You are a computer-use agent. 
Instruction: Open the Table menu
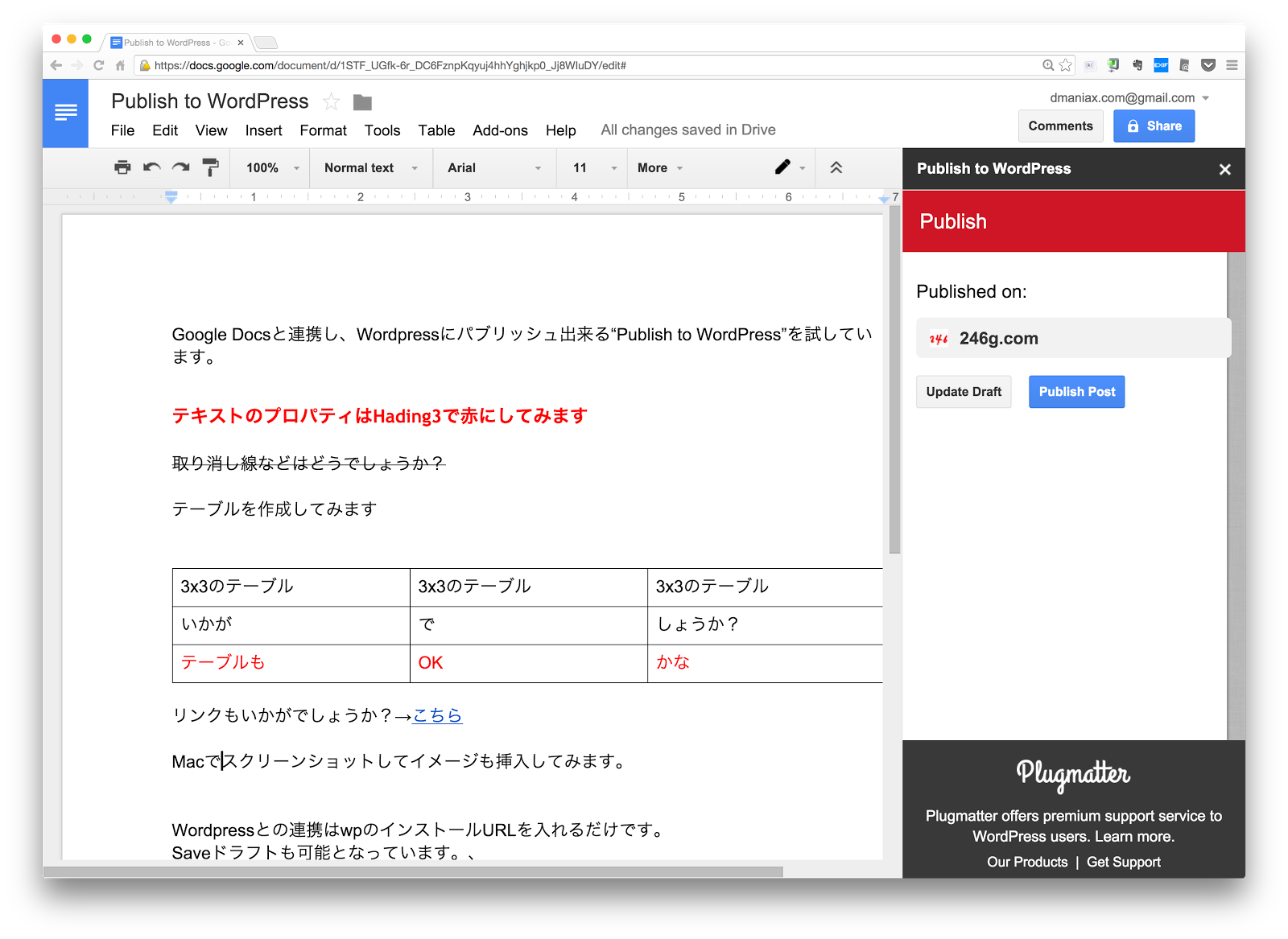pos(436,130)
